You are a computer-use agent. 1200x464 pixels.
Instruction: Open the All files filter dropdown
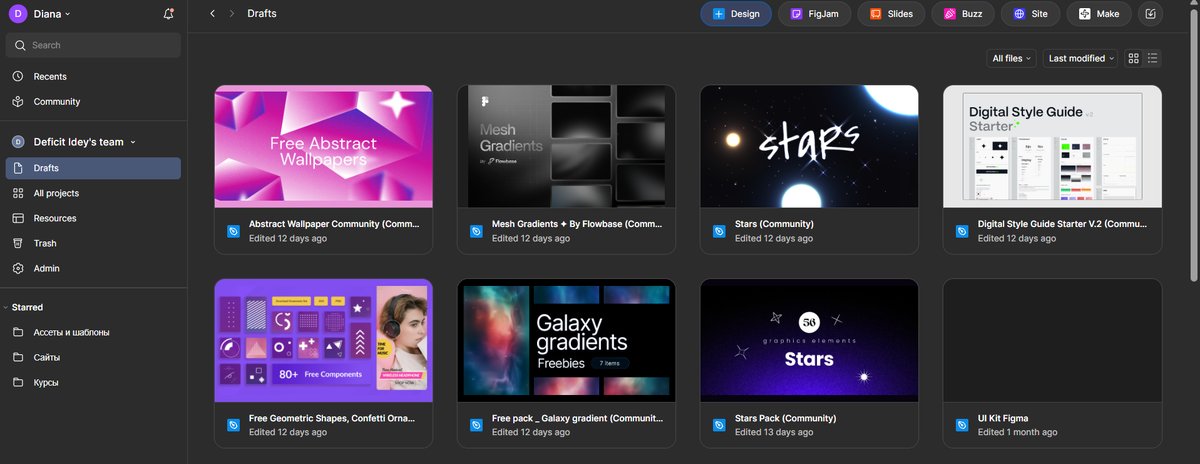(x=1011, y=59)
